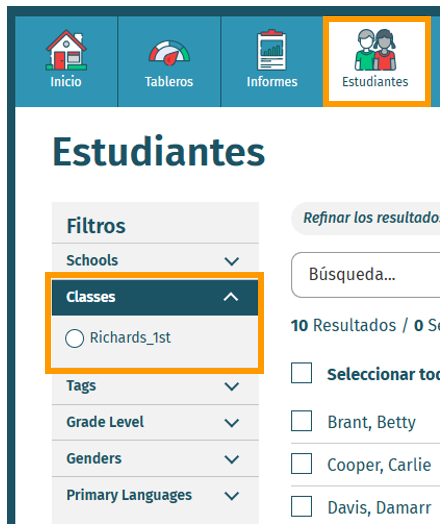Screen dimensions: 442x531
Task: Tick the checkbox for Cooper, Carlie
Action: pos(301,464)
